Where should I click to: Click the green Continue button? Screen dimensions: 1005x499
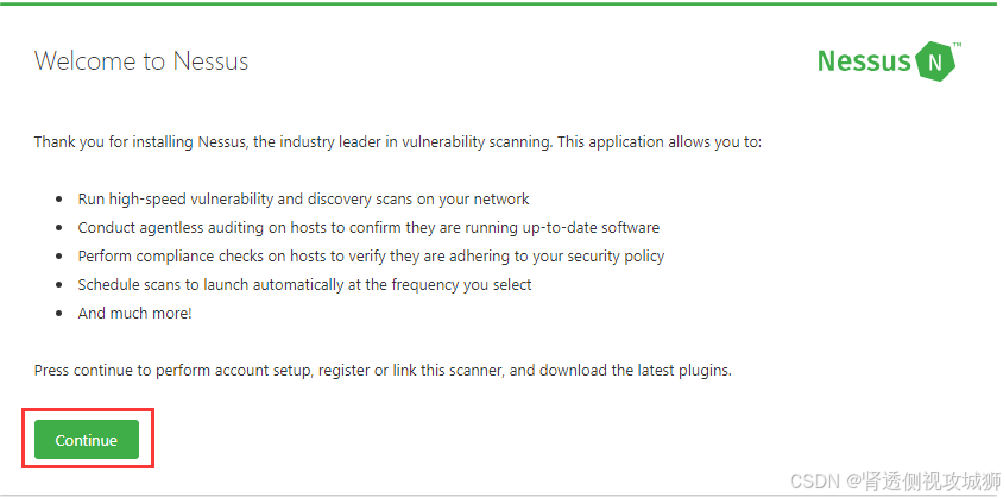[87, 439]
